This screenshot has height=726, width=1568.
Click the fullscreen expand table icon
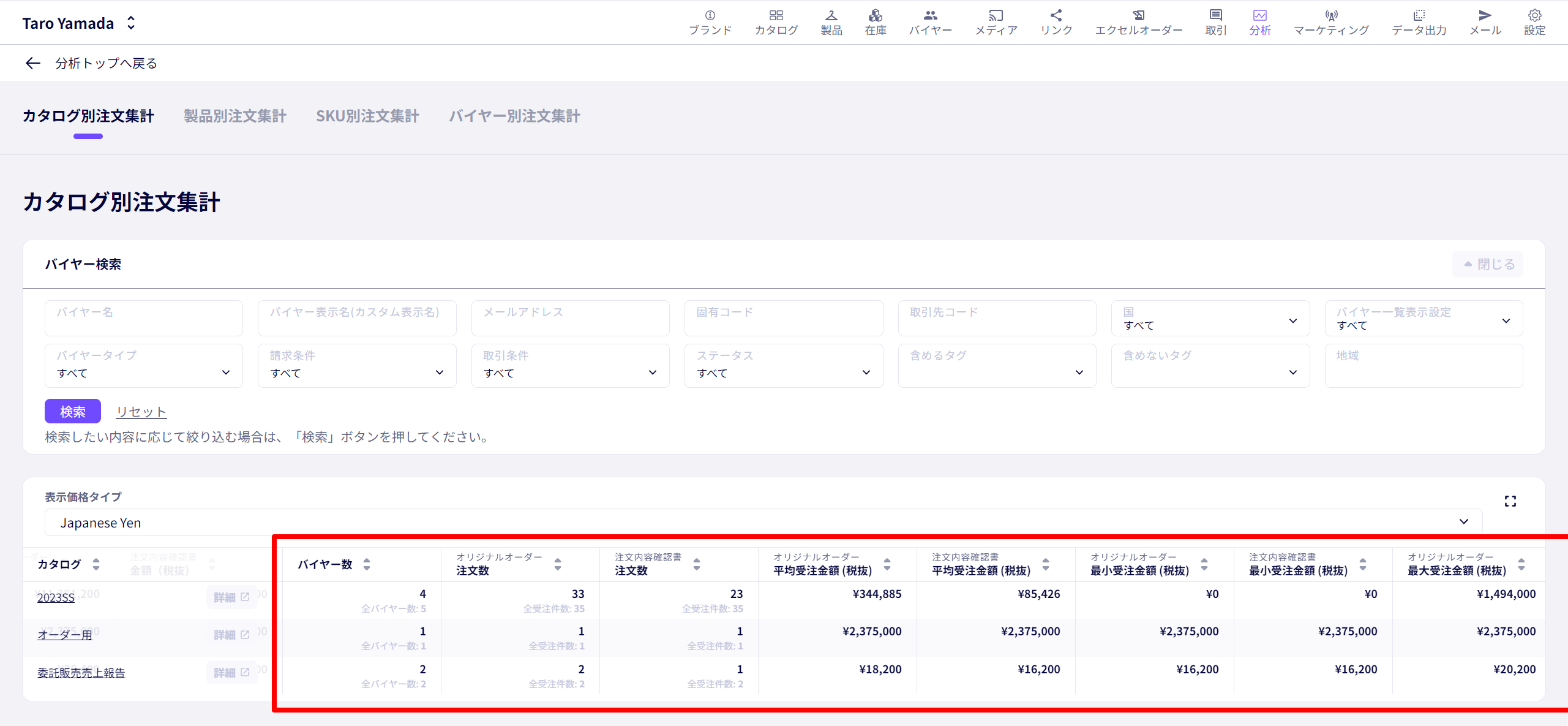click(1510, 501)
